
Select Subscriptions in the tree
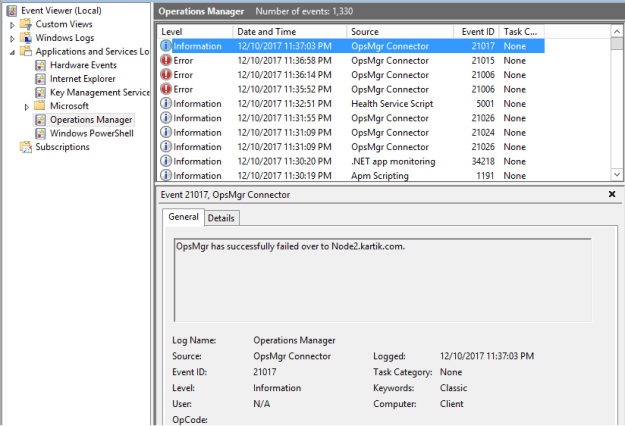tap(62, 147)
